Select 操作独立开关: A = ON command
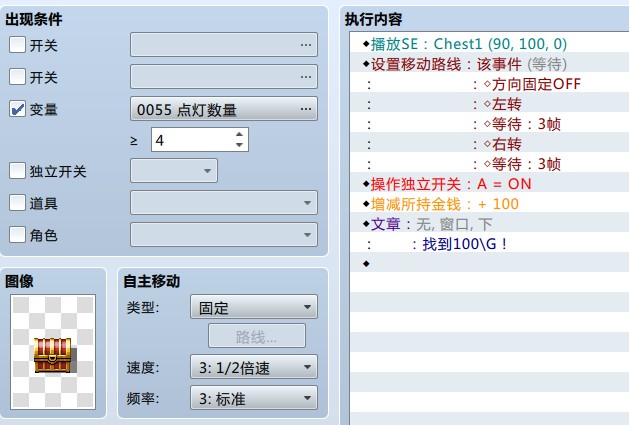 (x=489, y=184)
